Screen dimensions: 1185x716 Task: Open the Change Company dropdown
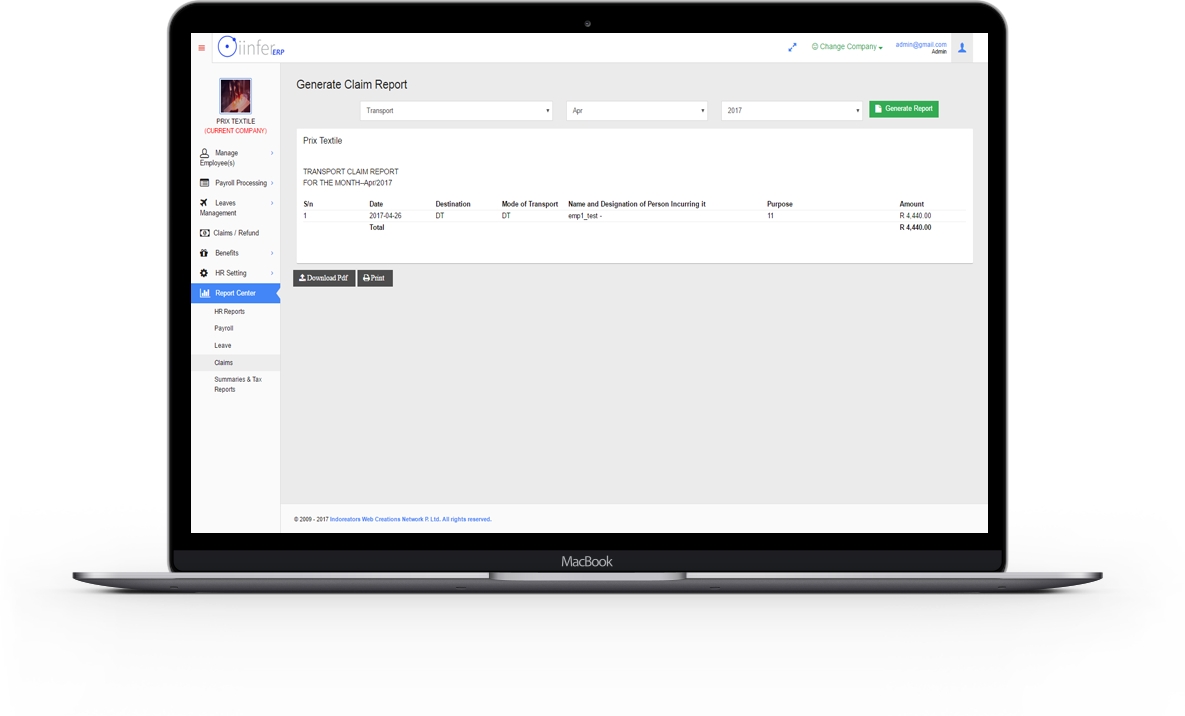(x=846, y=47)
